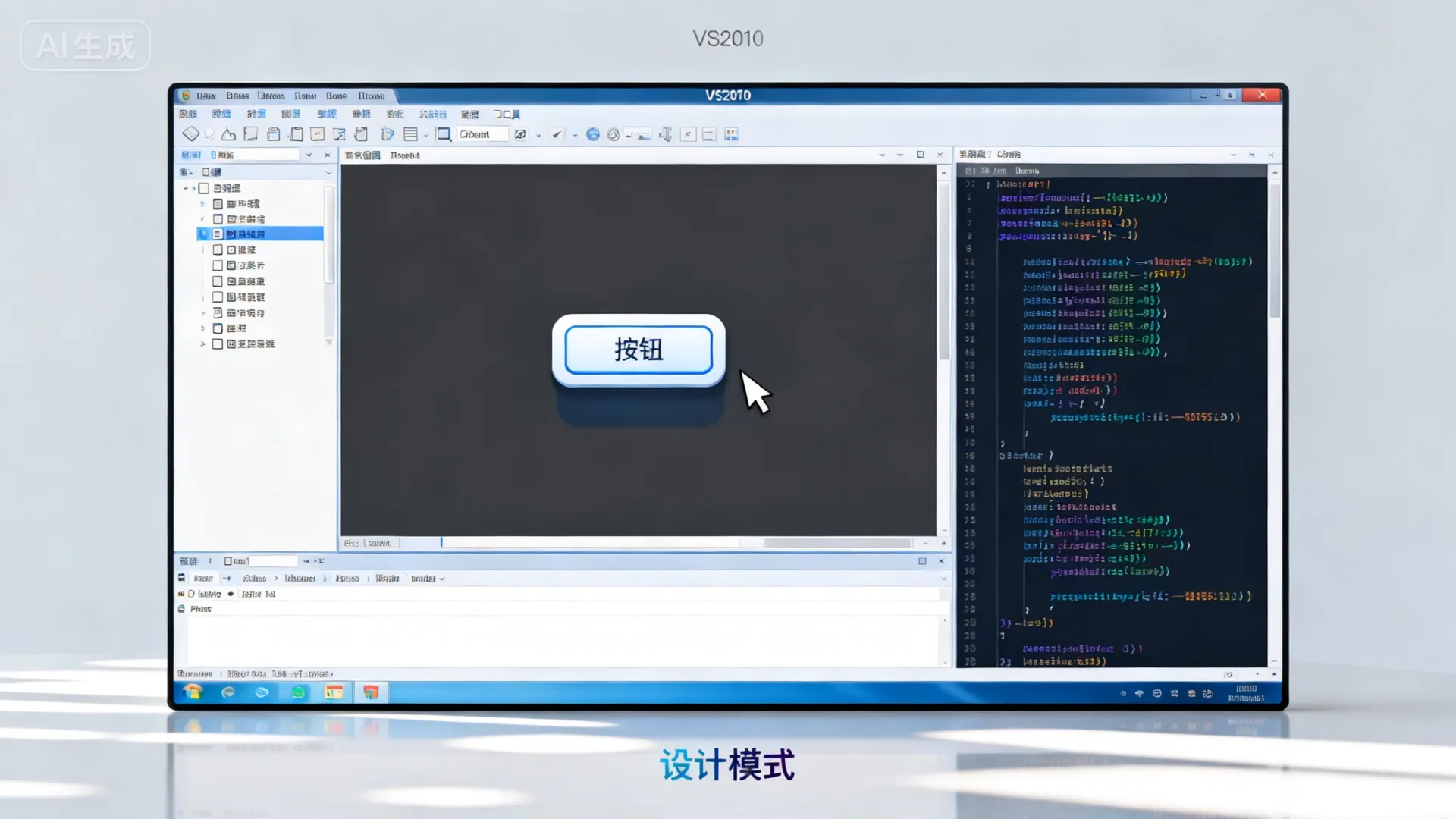Open the orange calendar taskbar icon
Screen dimensions: 1456x819
pyautogui.click(x=334, y=692)
